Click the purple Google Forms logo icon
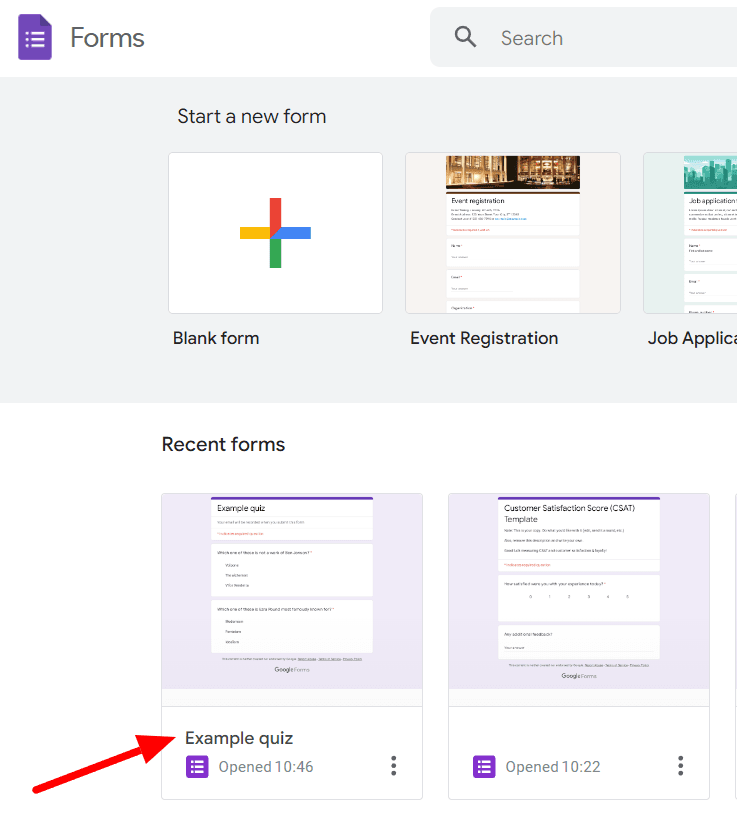The height and width of the screenshot is (820, 737). tap(35, 37)
